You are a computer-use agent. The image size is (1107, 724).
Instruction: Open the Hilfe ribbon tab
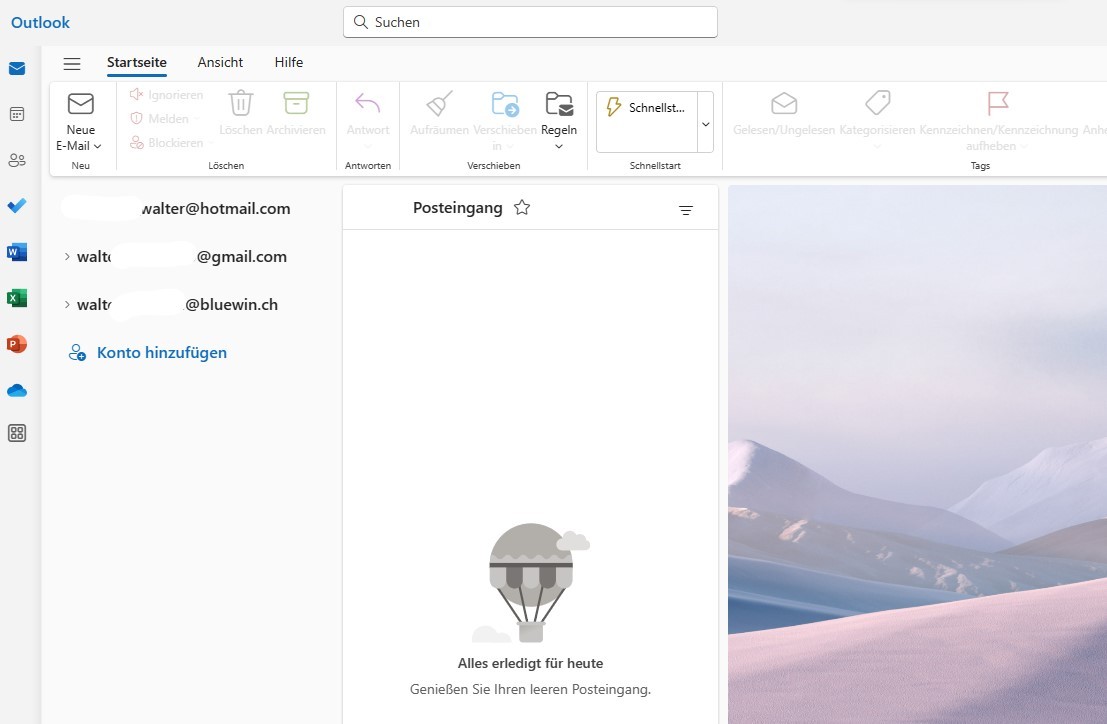(x=288, y=62)
